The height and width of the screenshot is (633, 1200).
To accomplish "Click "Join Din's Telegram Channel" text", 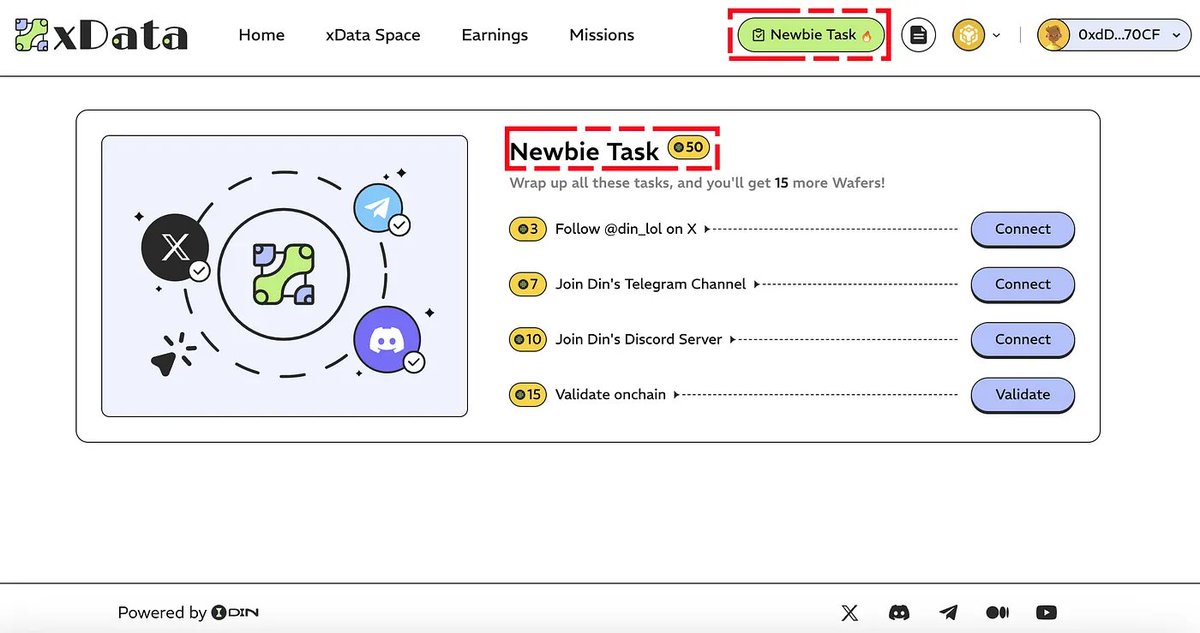I will coord(651,284).
